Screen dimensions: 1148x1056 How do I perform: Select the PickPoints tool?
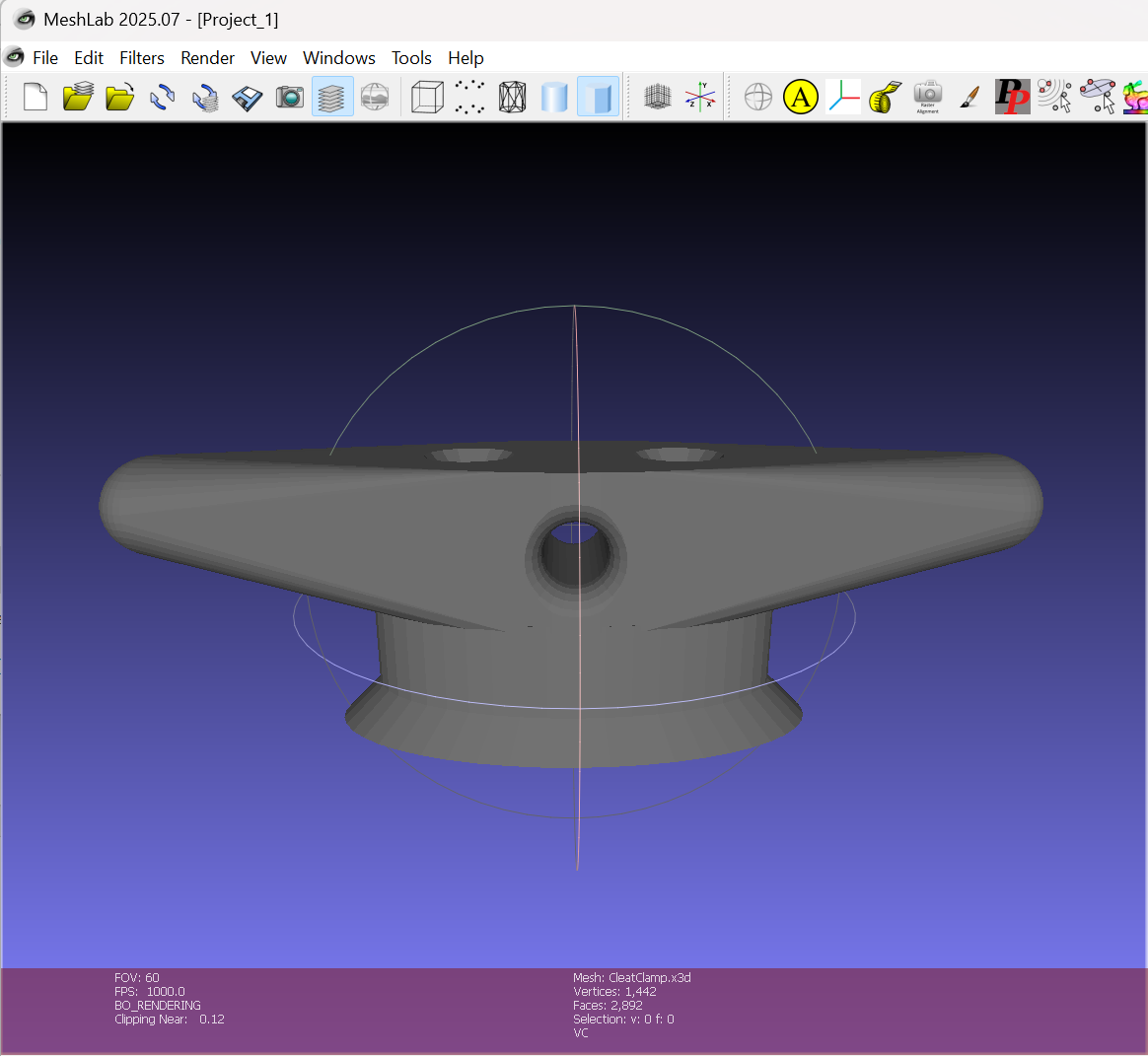click(1012, 97)
